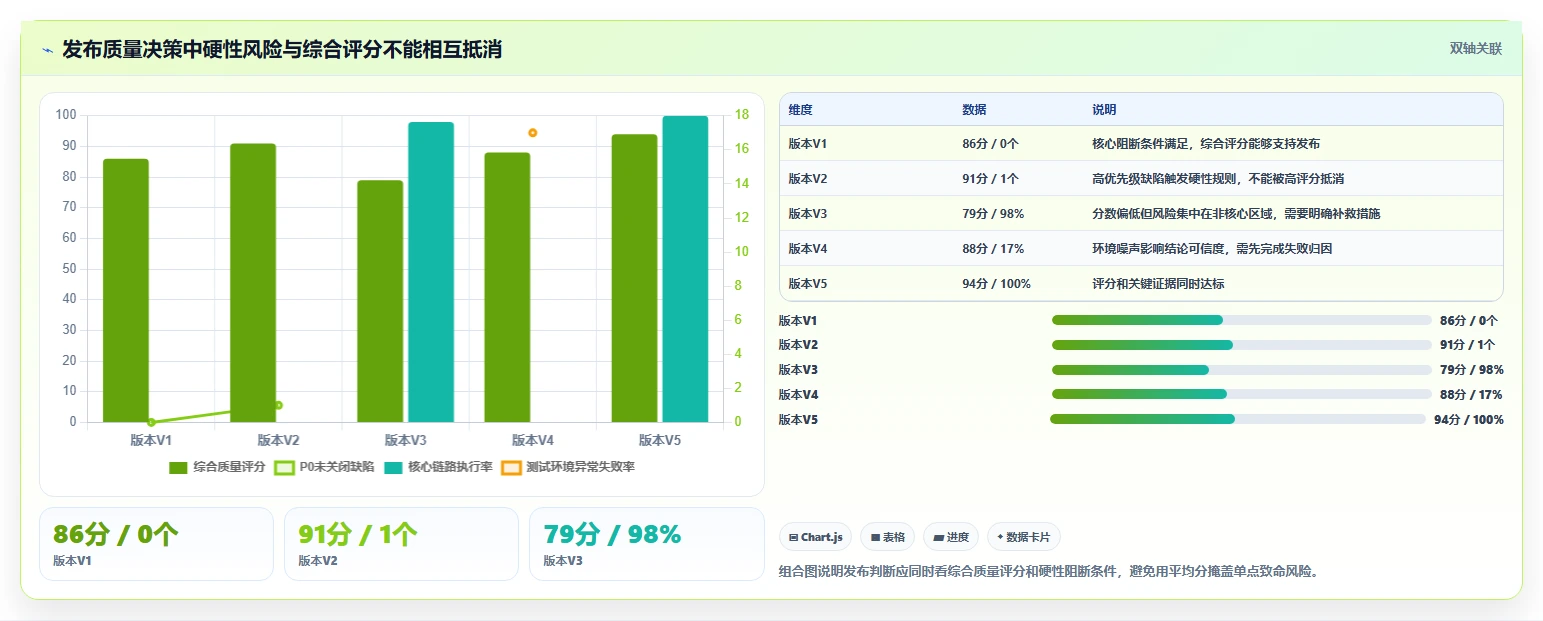Screen dimensions: 1543x621
Task: Open the 91分 / 1个 版本V2 card
Action: point(401,544)
